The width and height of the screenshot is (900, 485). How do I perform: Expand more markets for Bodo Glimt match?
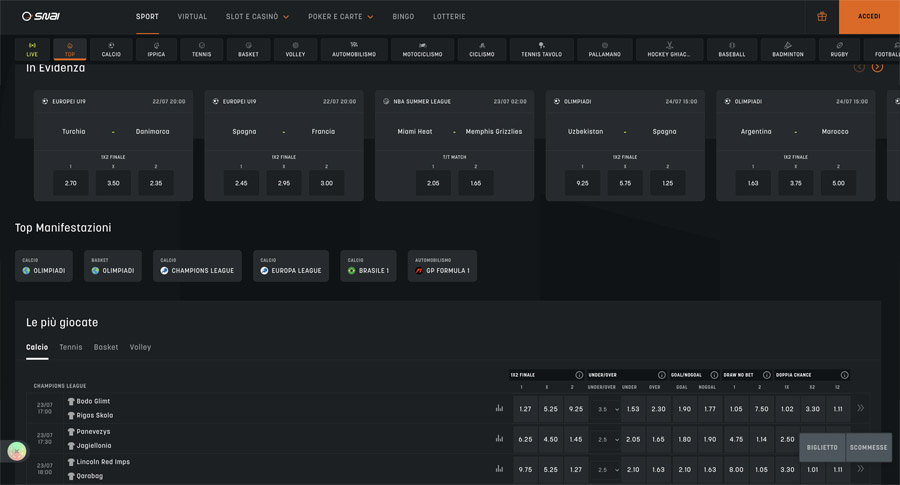click(860, 408)
